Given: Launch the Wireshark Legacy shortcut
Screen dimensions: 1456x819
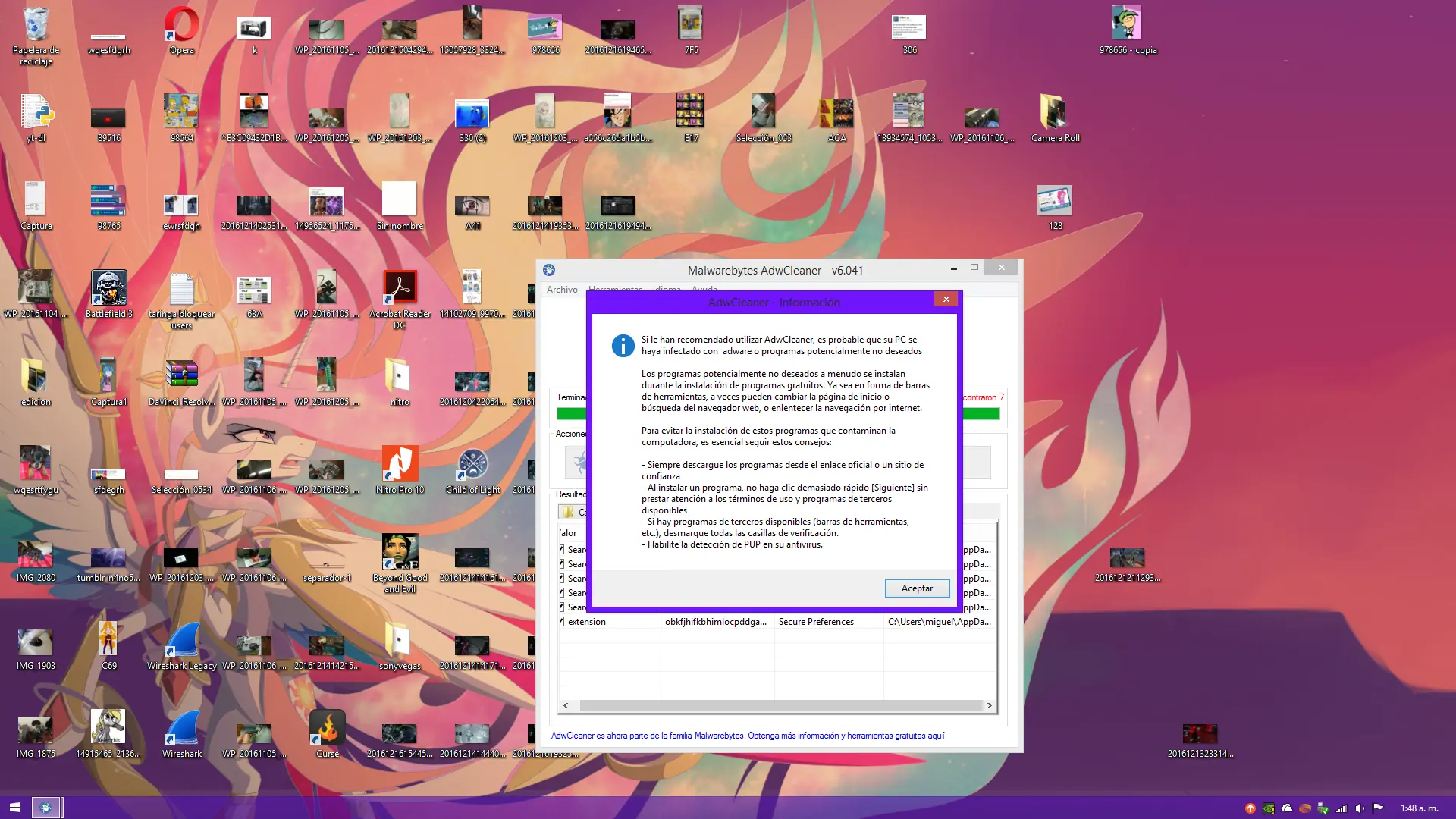Looking at the screenshot, I should 182,646.
